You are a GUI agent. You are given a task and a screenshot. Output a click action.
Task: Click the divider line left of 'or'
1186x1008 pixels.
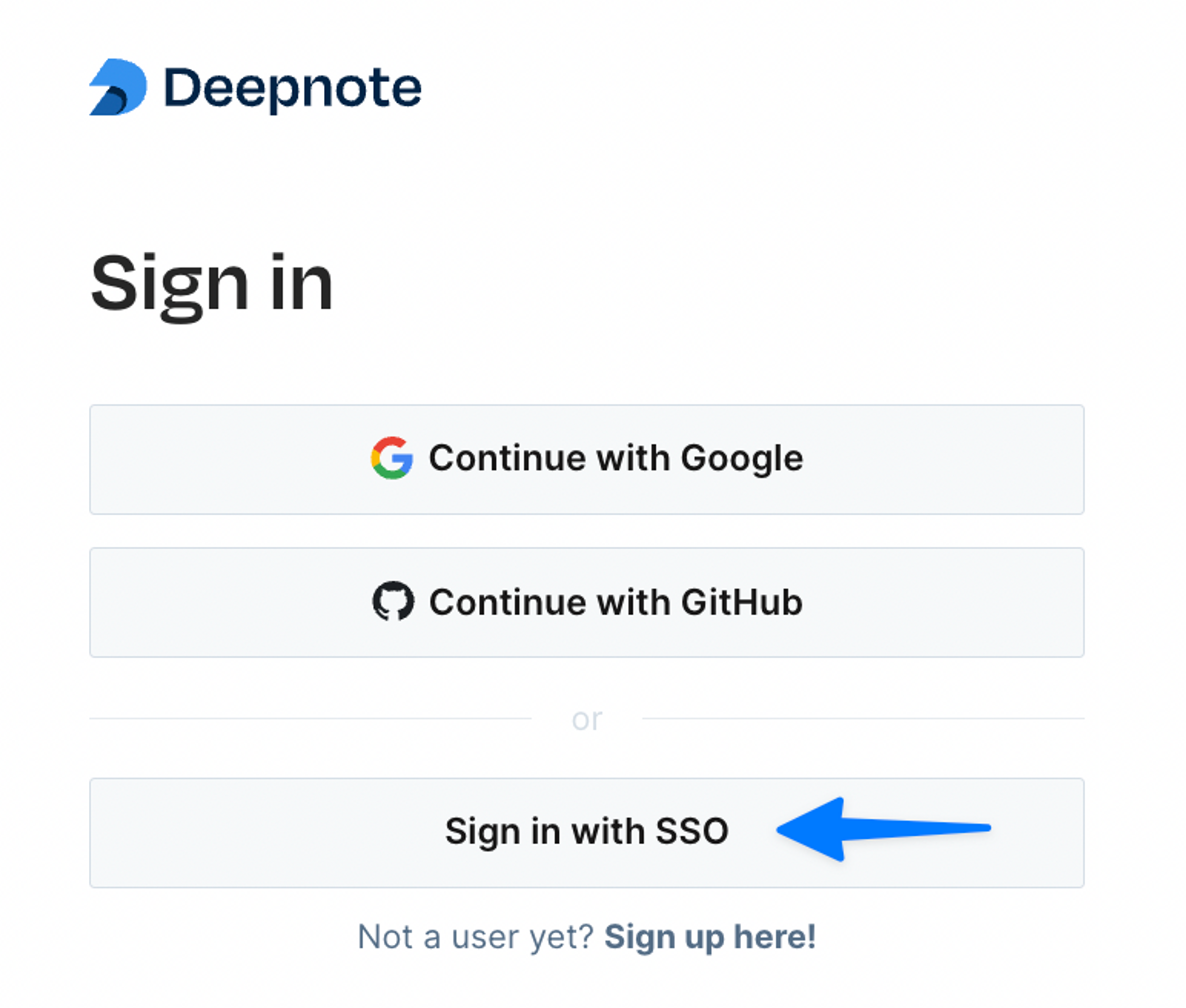tap(310, 719)
